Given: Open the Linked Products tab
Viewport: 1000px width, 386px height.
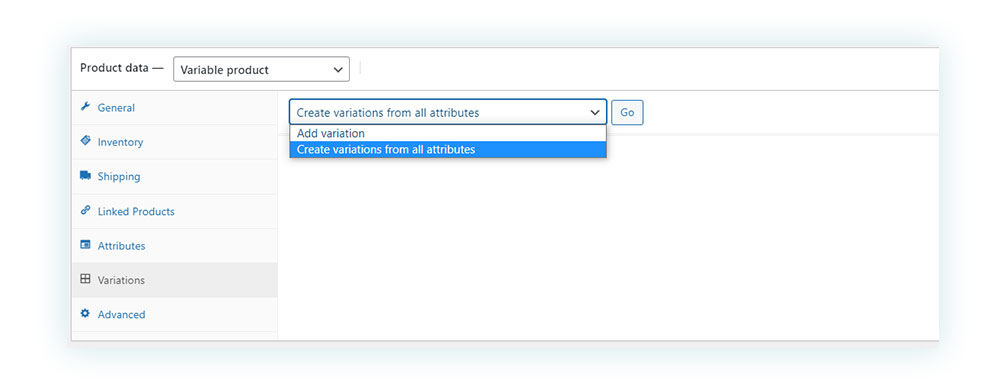Looking at the screenshot, I should pos(175,211).
